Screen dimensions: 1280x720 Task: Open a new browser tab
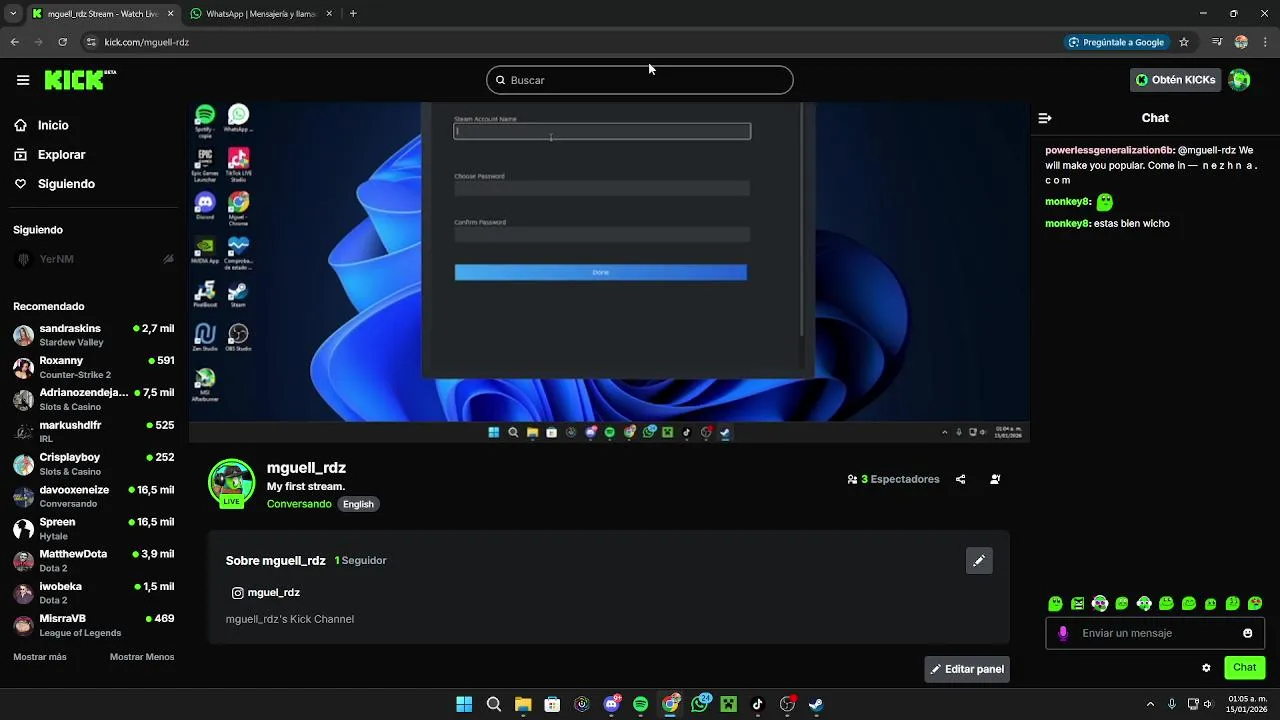click(x=353, y=14)
